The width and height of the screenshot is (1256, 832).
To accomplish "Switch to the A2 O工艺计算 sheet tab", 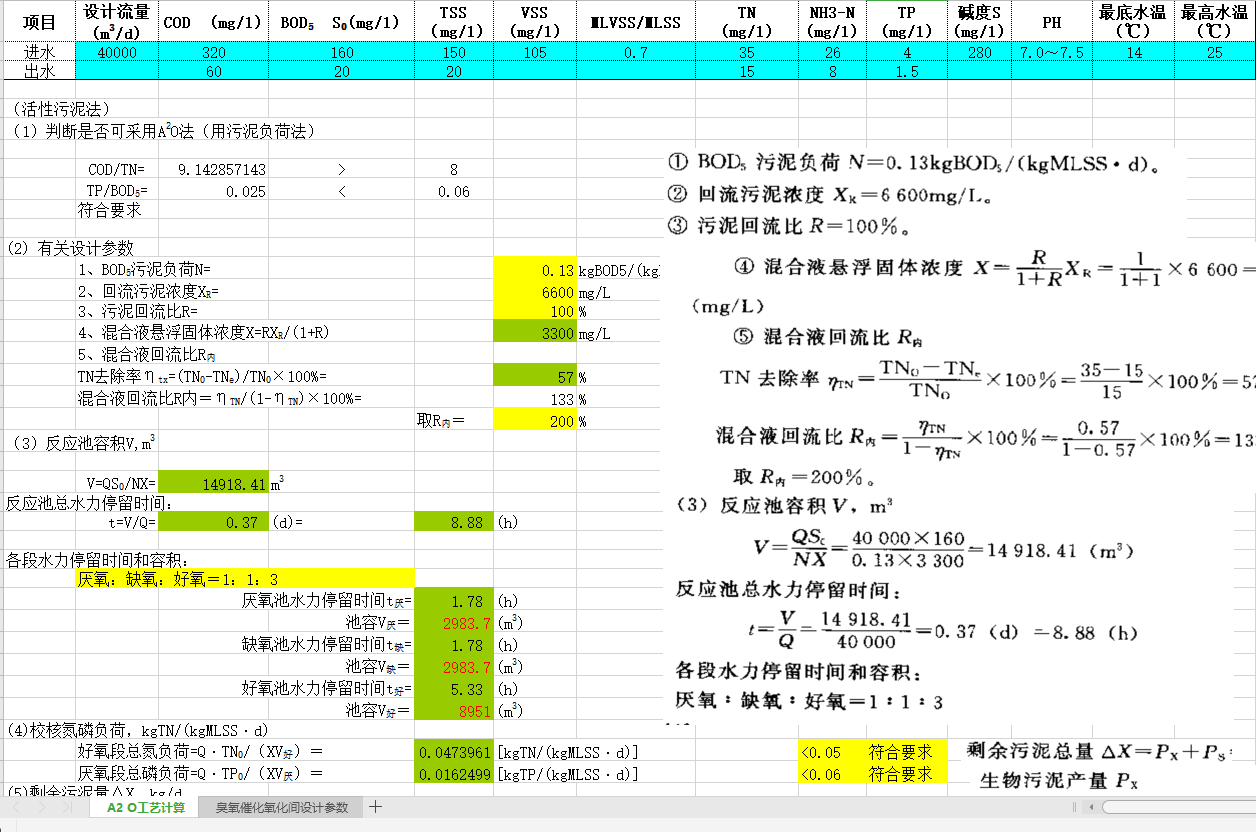I will coord(145,807).
